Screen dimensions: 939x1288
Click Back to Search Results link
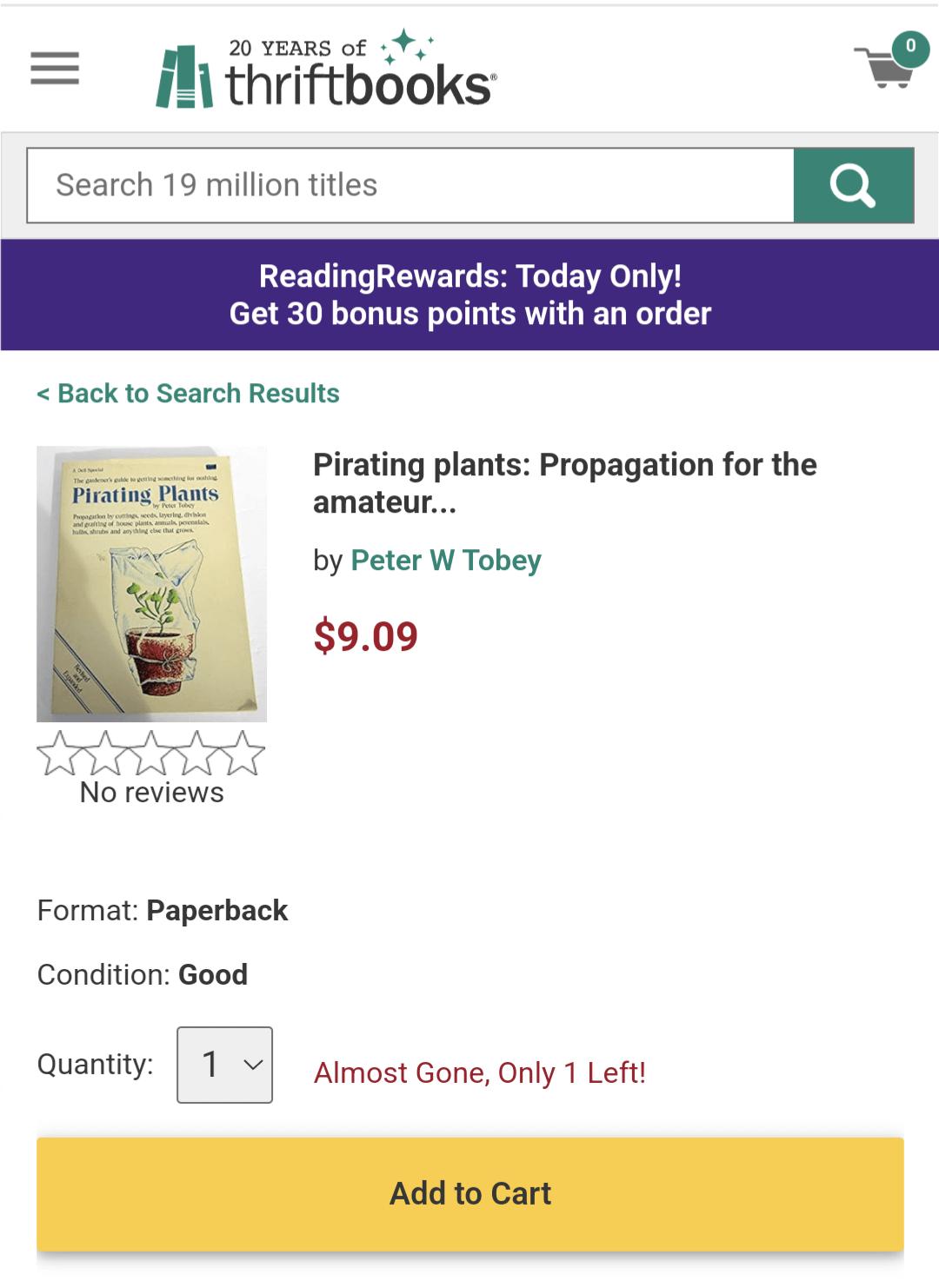(x=188, y=394)
